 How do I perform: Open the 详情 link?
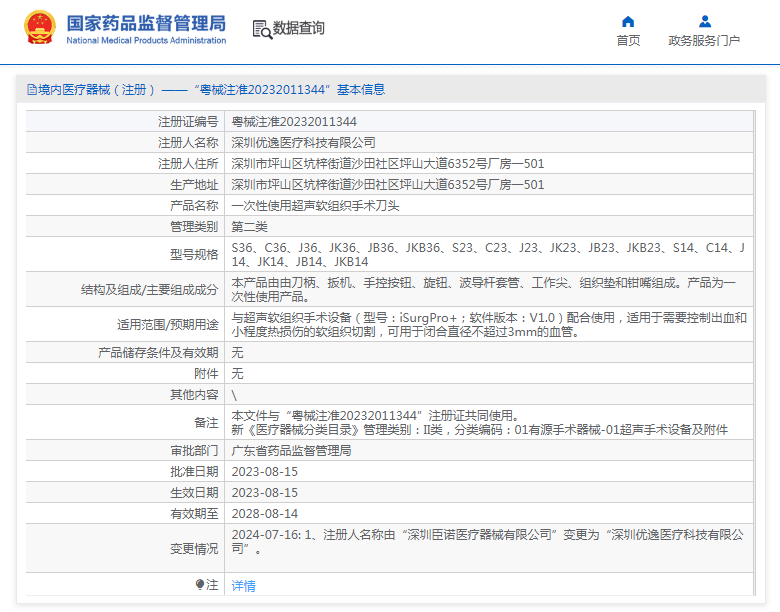click(243, 586)
